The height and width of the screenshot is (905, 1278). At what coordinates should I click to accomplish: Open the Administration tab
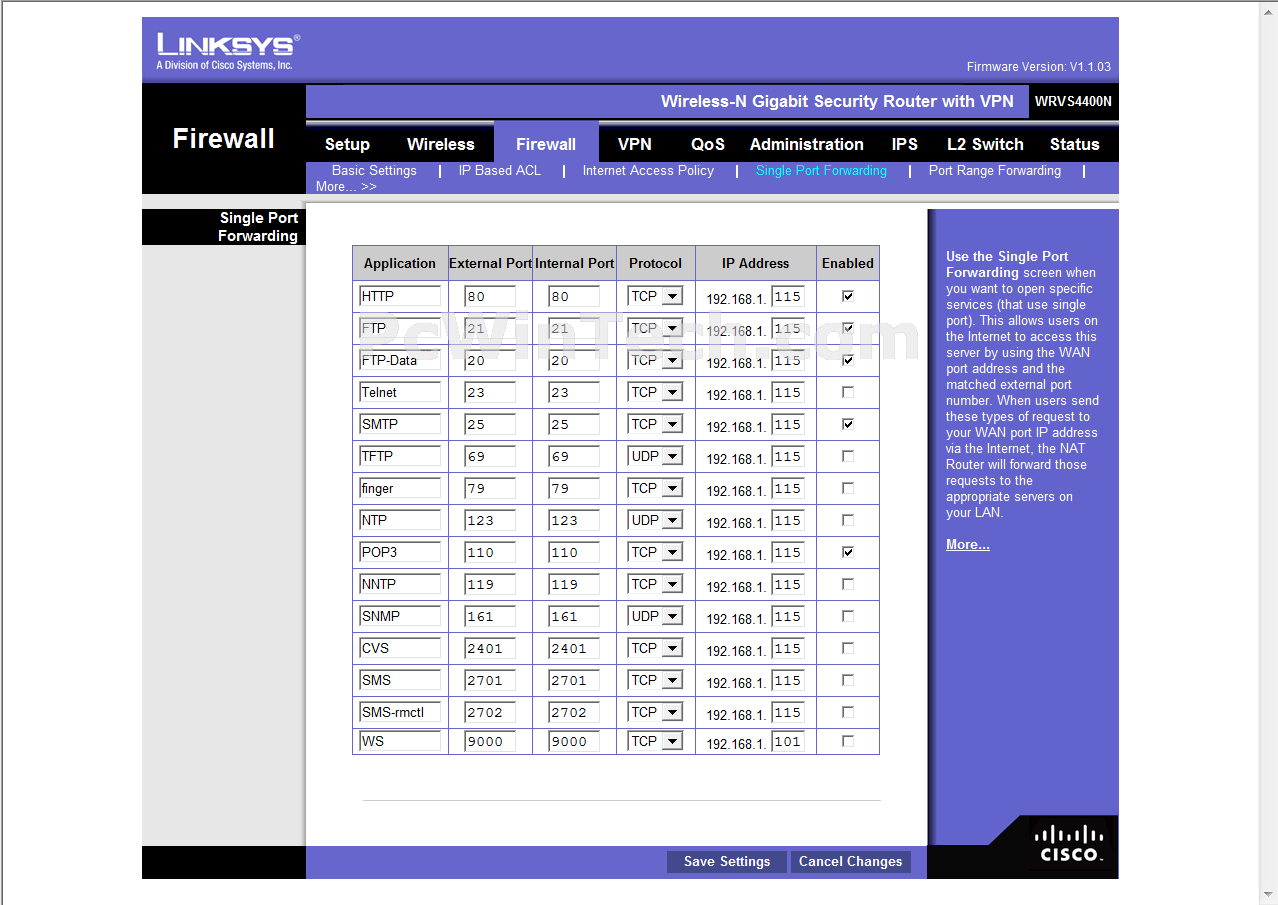point(807,144)
